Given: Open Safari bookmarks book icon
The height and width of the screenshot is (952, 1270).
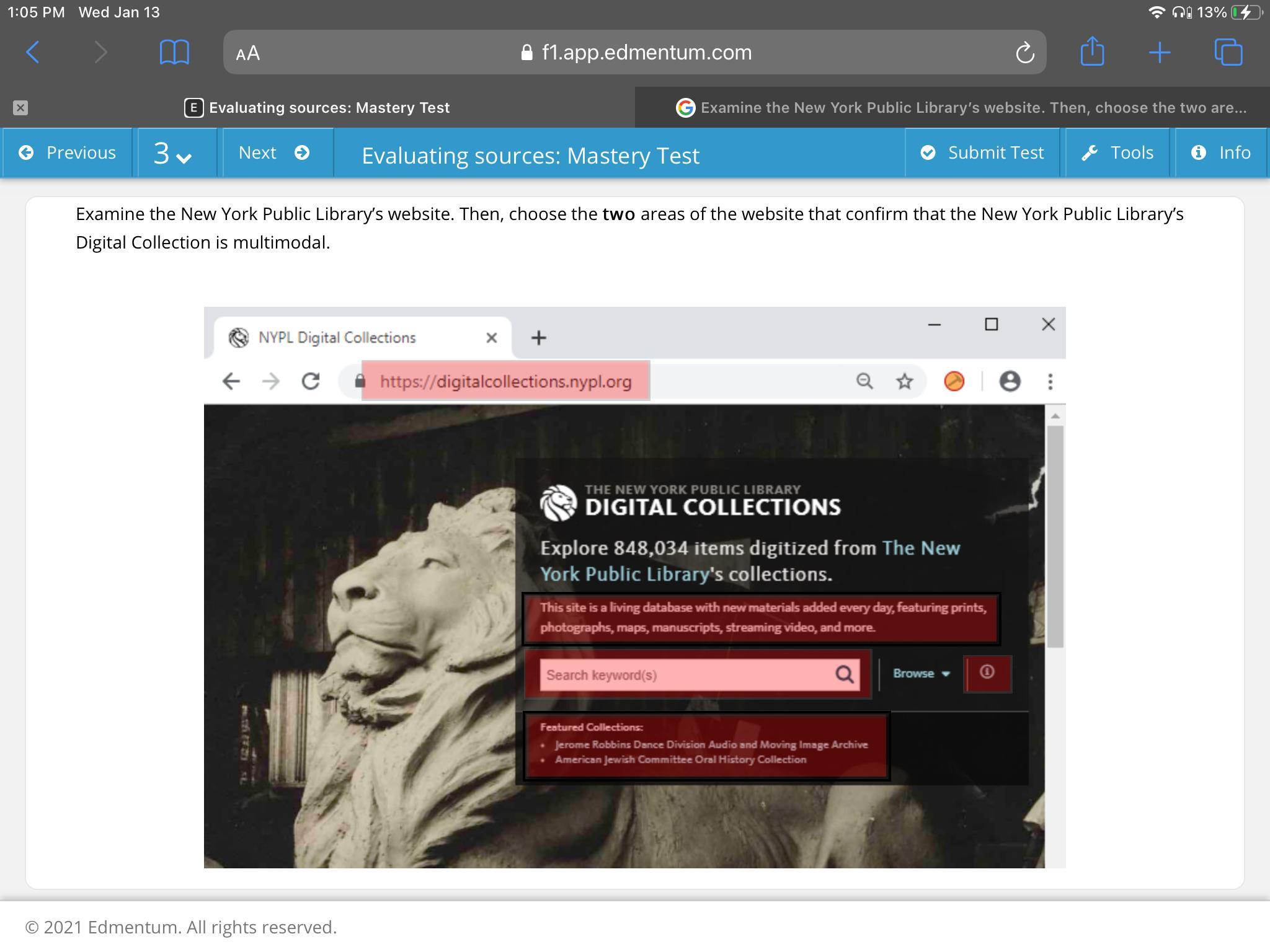Looking at the screenshot, I should (174, 53).
